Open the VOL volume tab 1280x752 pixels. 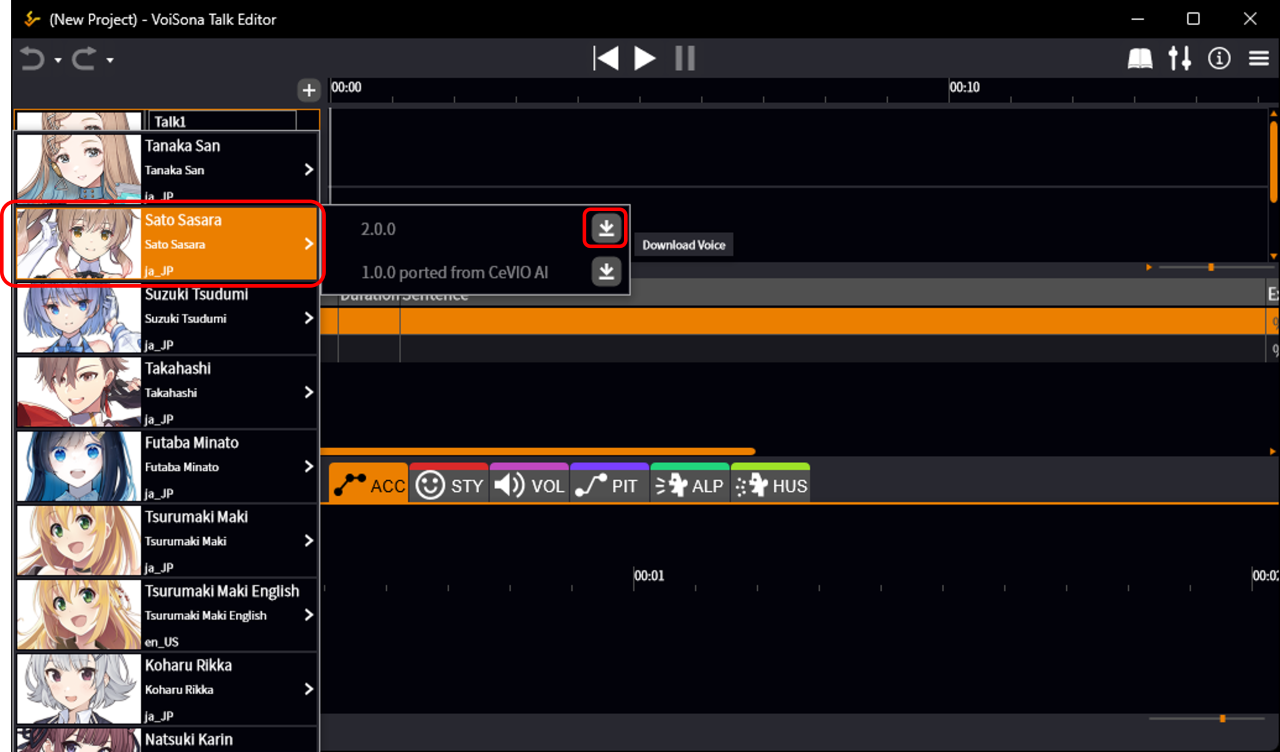529,484
